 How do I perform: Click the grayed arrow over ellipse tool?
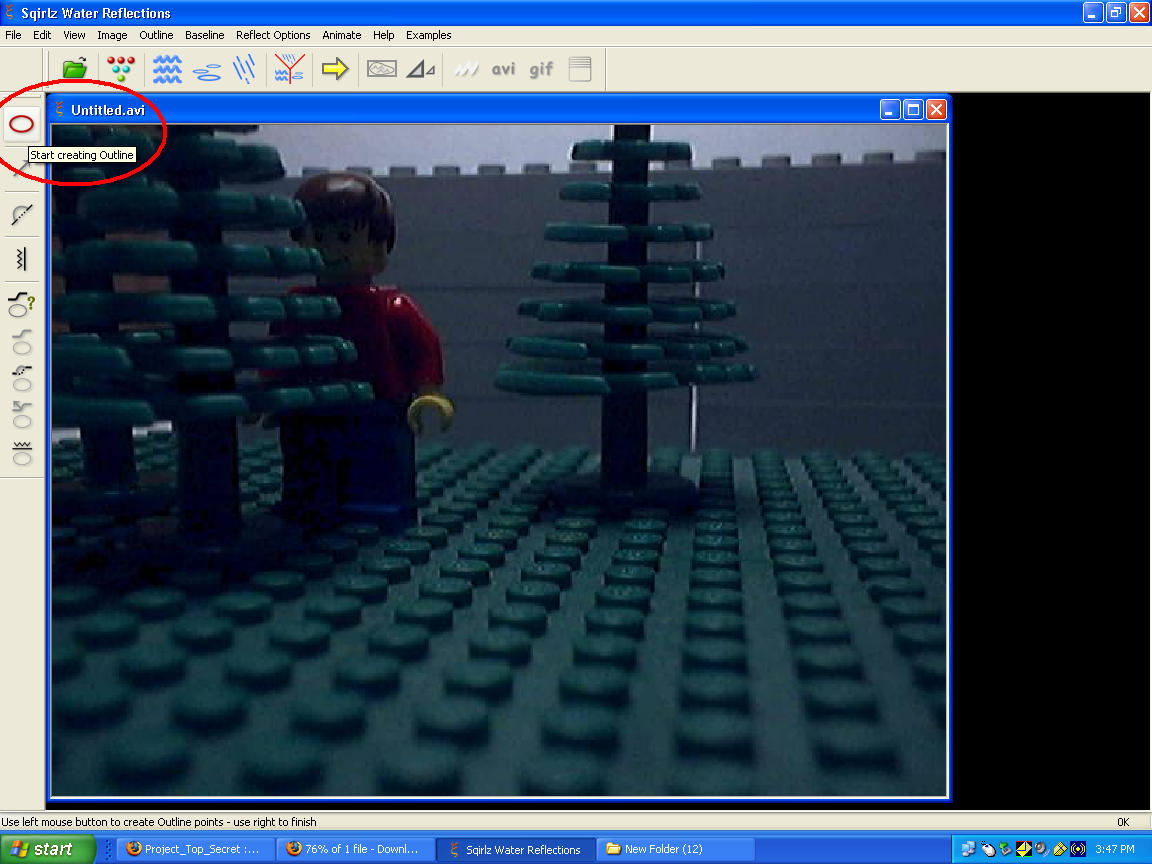point(22,414)
